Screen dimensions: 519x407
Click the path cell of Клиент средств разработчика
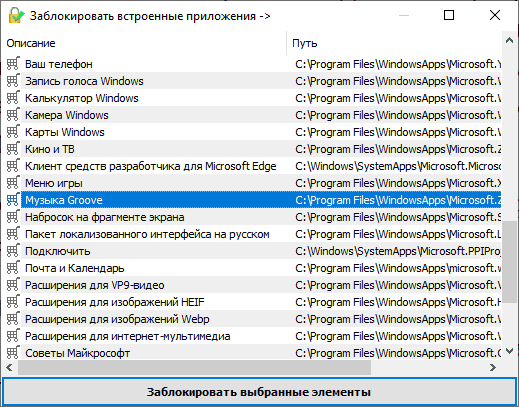[x=398, y=166]
